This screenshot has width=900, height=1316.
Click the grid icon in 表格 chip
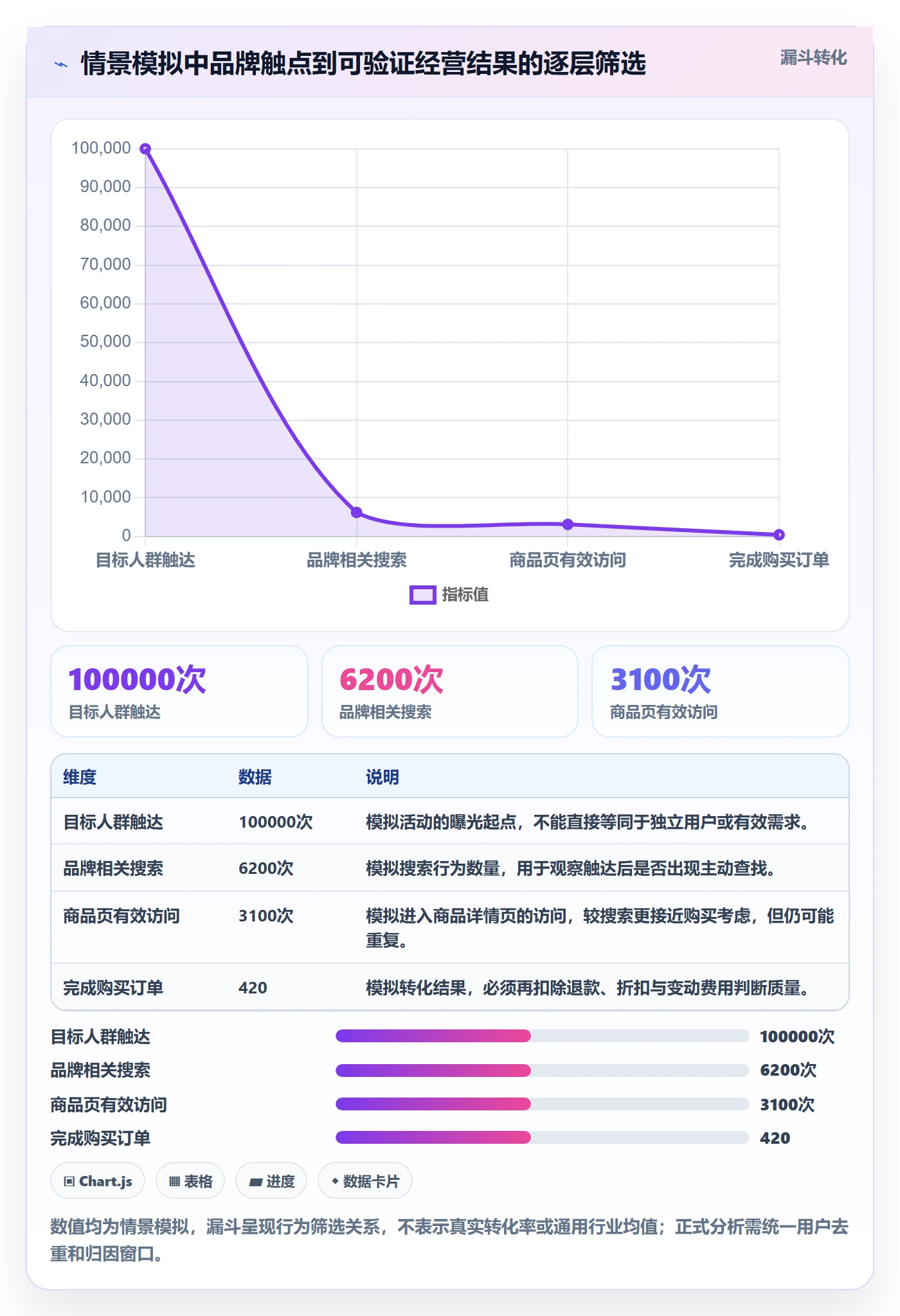point(174,1181)
